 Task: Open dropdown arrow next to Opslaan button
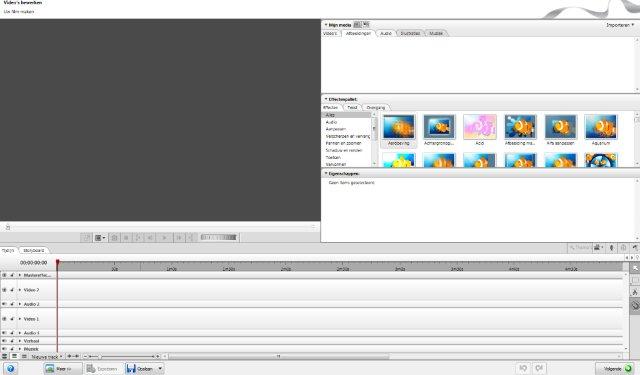(x=160, y=368)
